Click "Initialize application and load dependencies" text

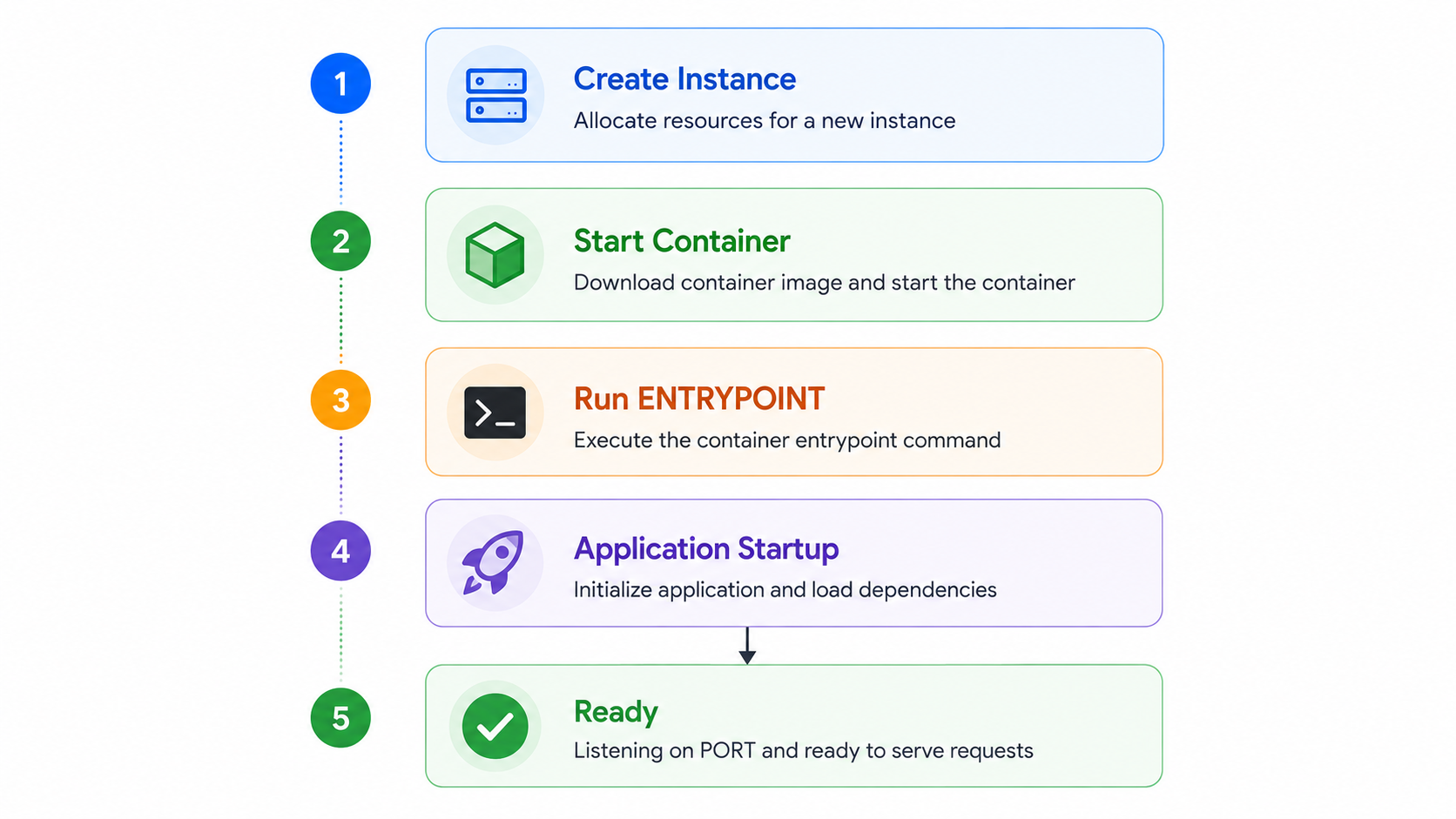(x=785, y=590)
